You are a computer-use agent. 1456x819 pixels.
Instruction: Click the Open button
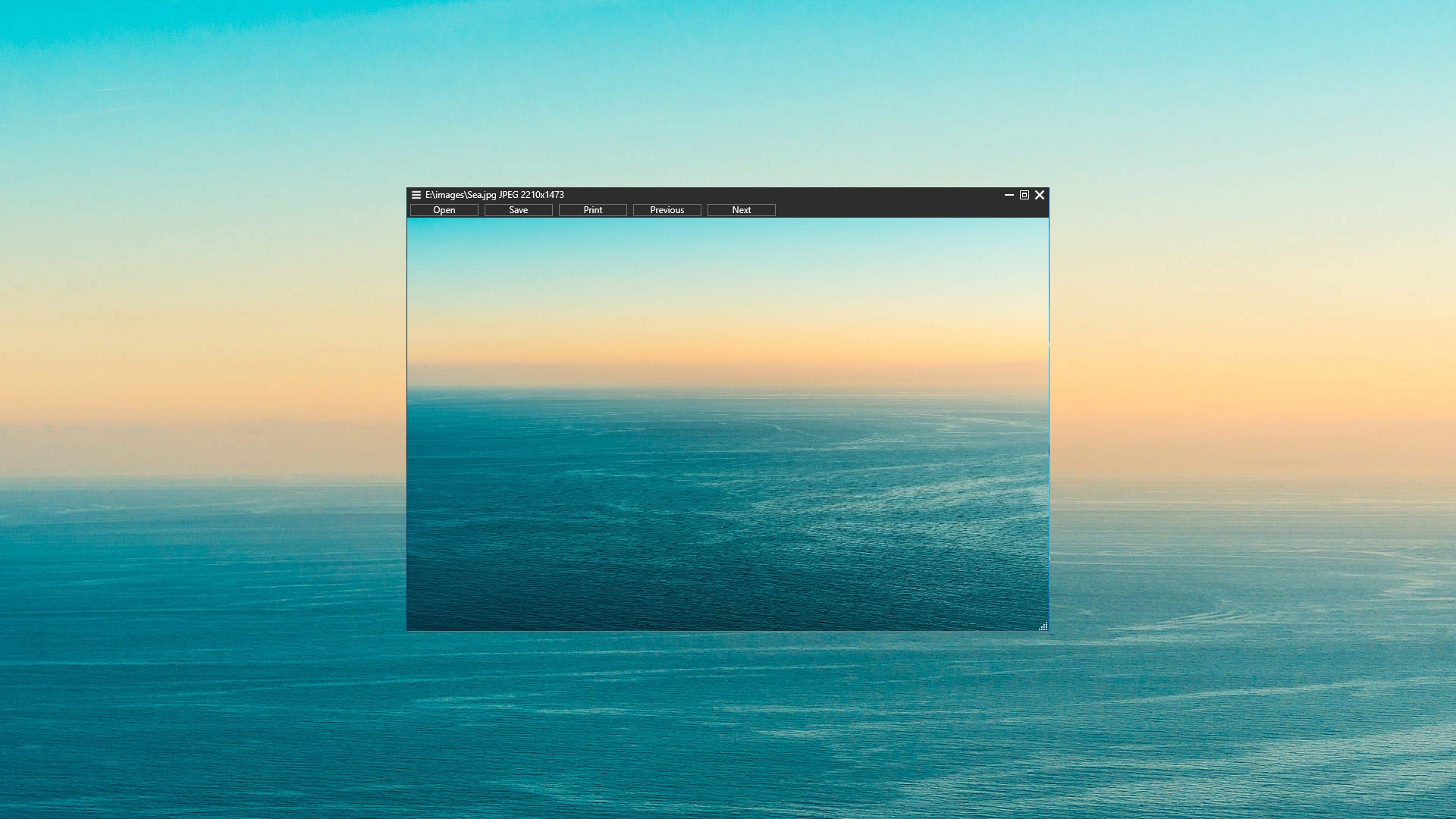pos(444,210)
